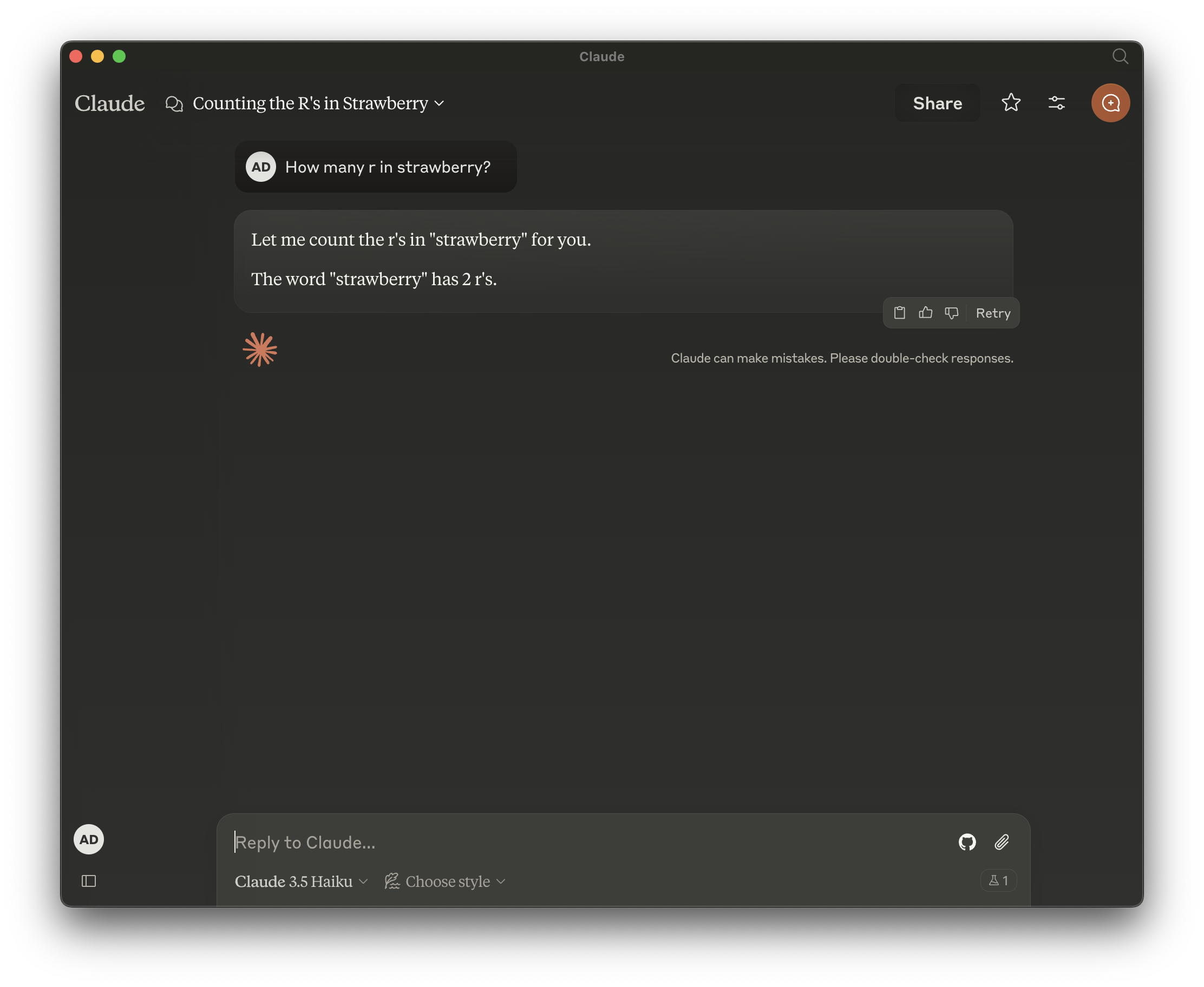
Task: Give thumbs down to the response
Action: click(952, 313)
